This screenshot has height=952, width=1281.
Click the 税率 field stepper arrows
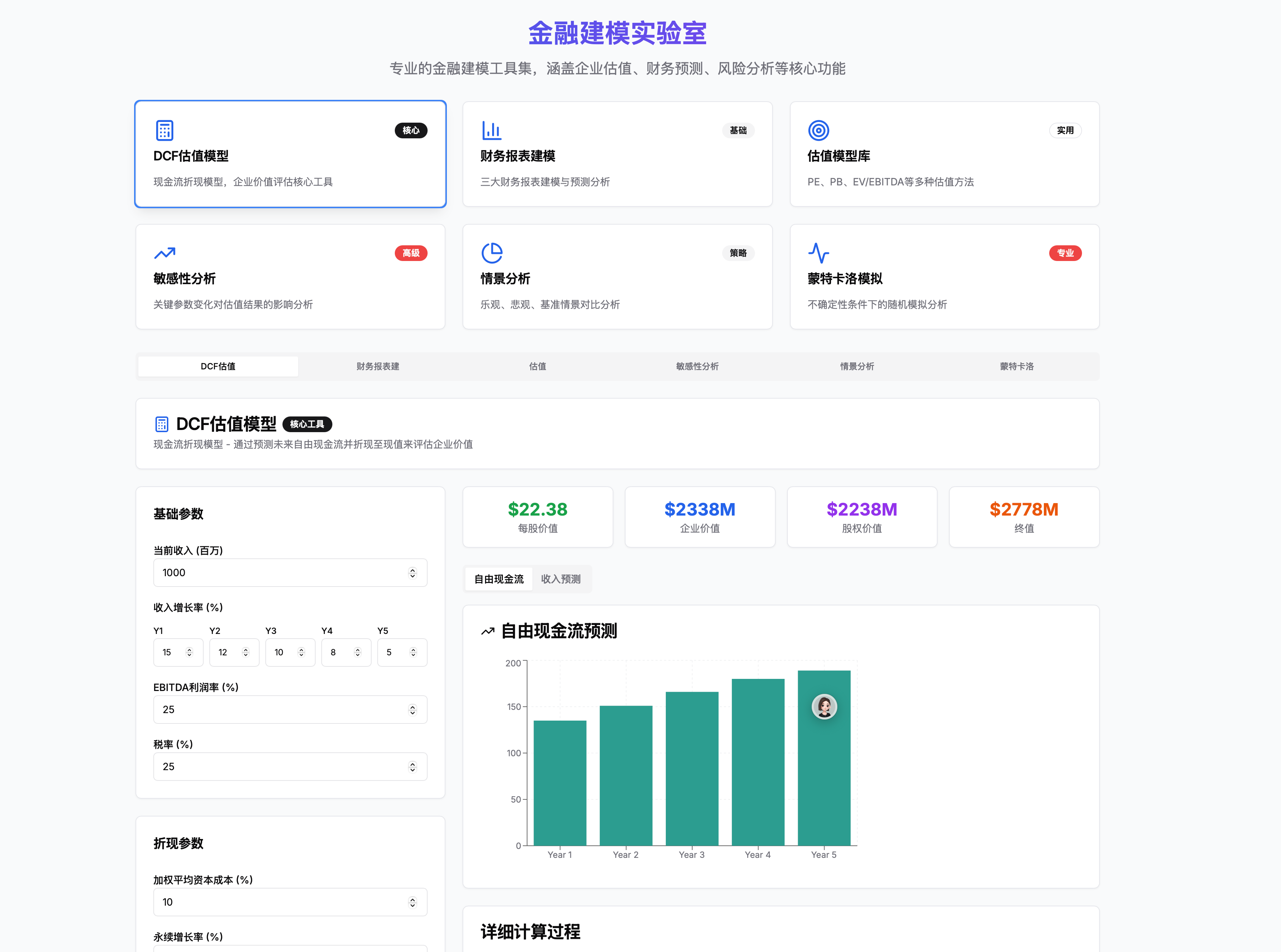click(x=412, y=767)
